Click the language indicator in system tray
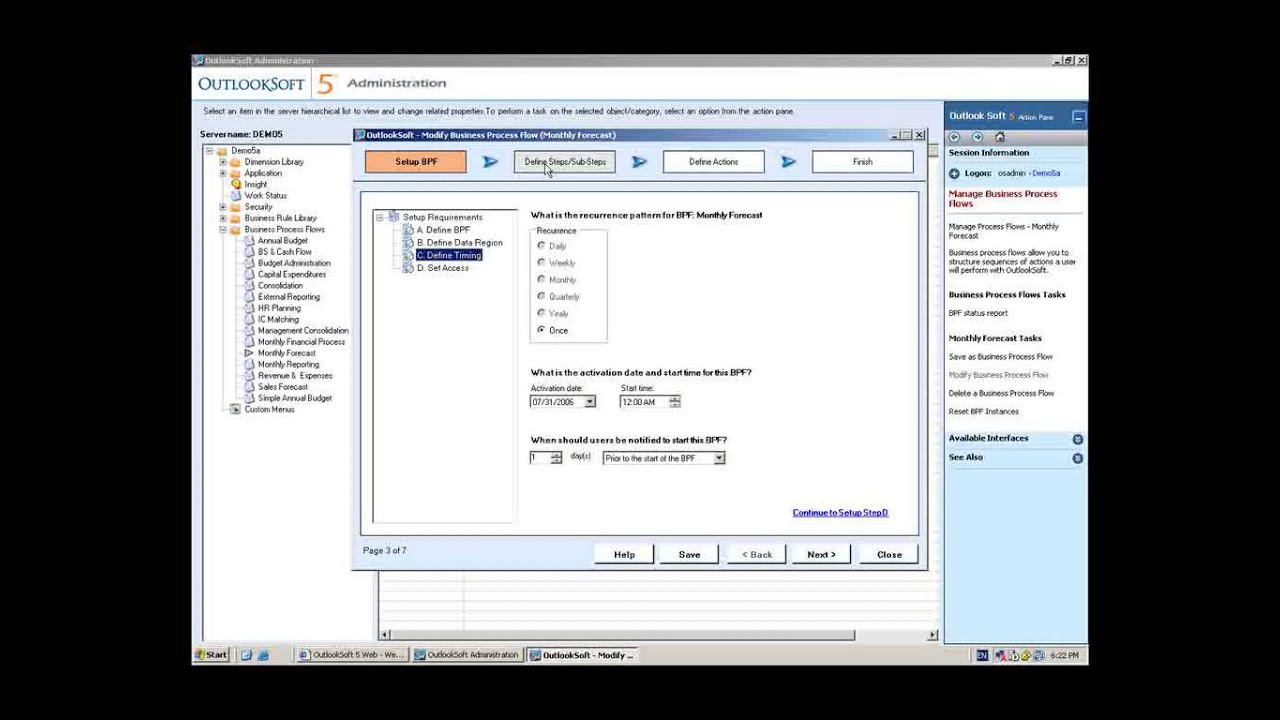The height and width of the screenshot is (720, 1280). coord(982,655)
